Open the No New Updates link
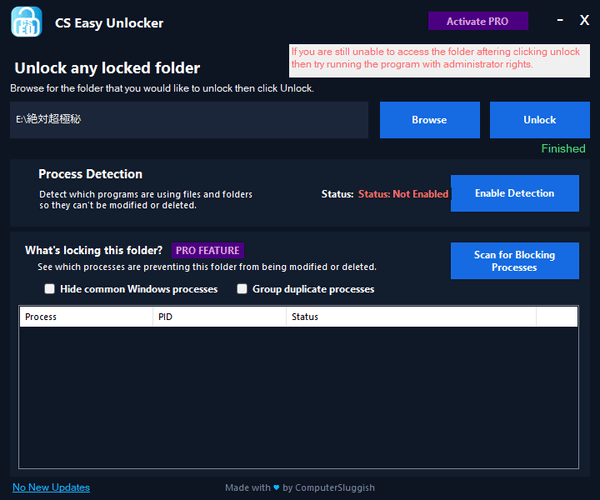Image resolution: width=600 pixels, height=500 pixels. [x=51, y=487]
